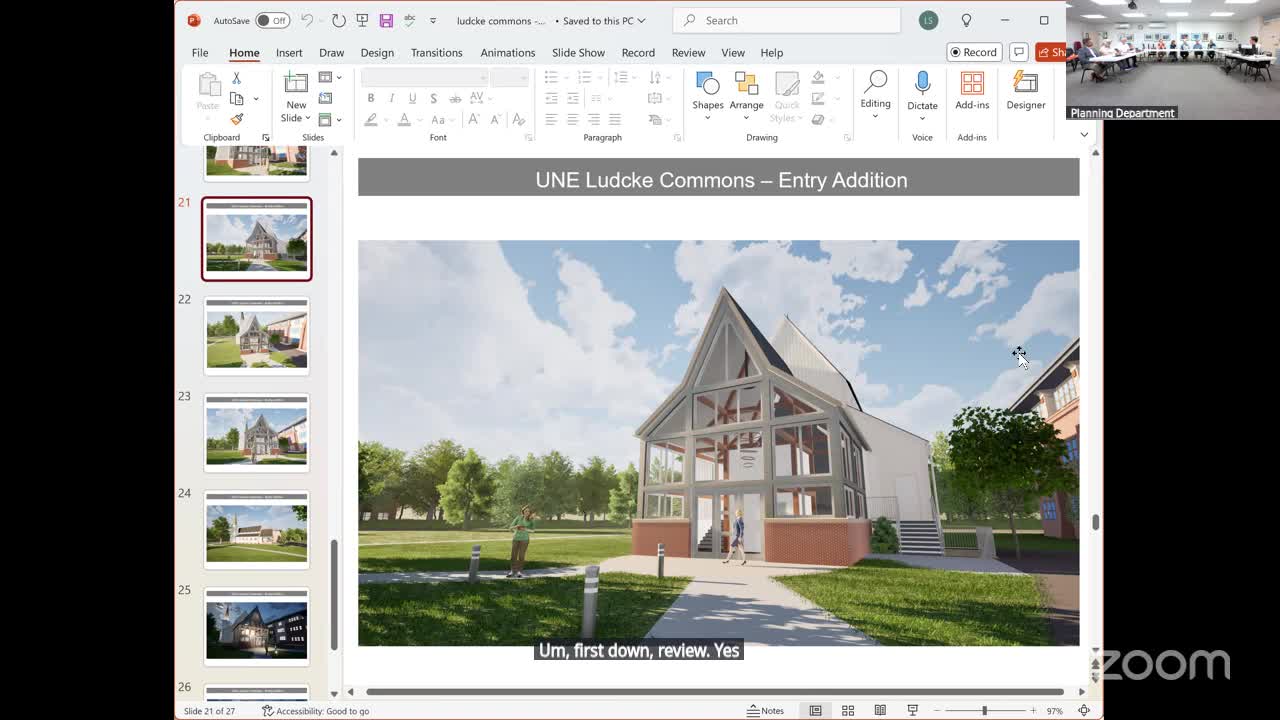
Task: Open the Copy options dropdown arrow
Action: [256, 99]
